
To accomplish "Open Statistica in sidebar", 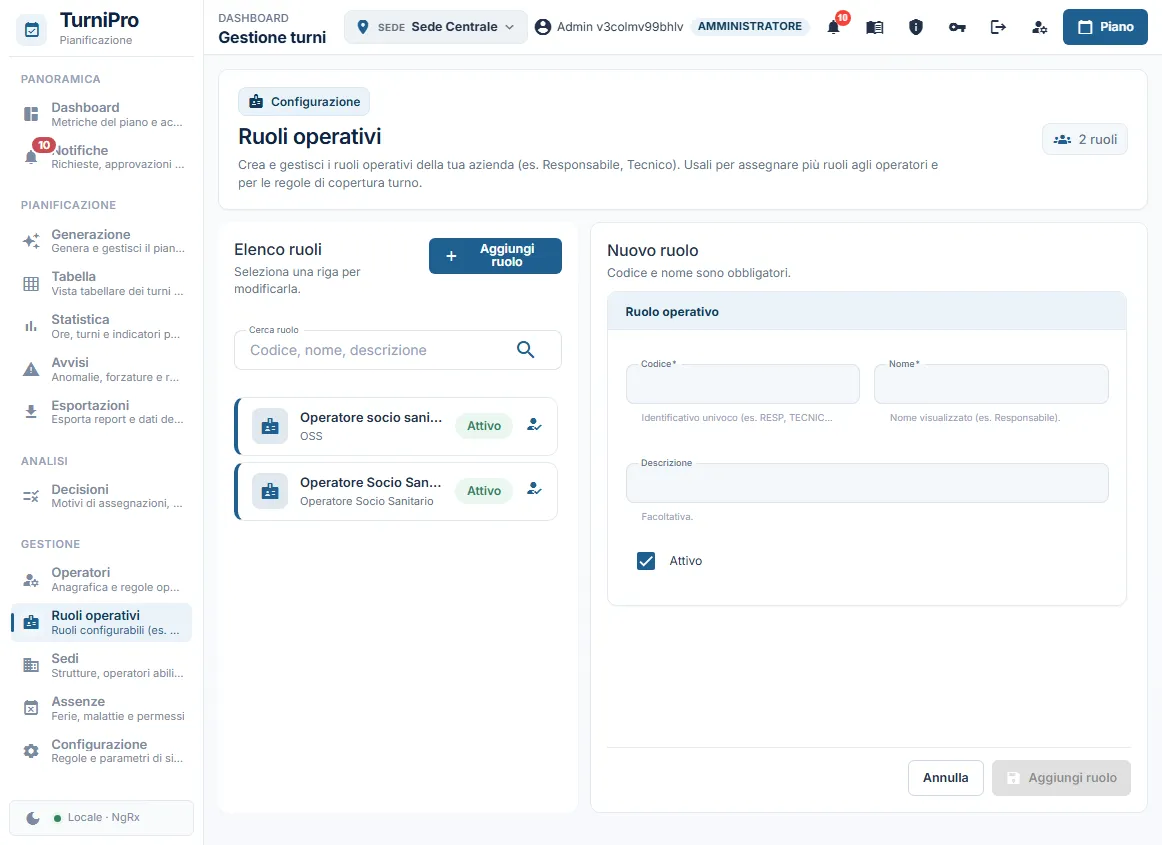I will click(102, 326).
